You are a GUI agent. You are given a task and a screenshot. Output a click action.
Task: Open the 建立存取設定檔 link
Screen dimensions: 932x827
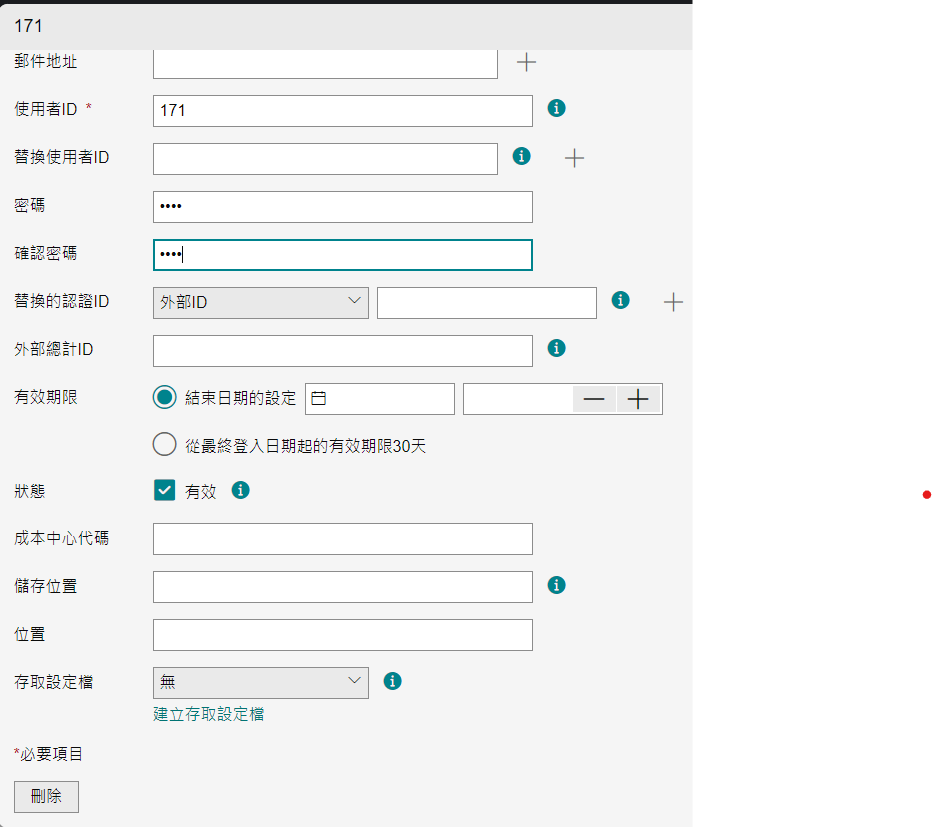(209, 714)
